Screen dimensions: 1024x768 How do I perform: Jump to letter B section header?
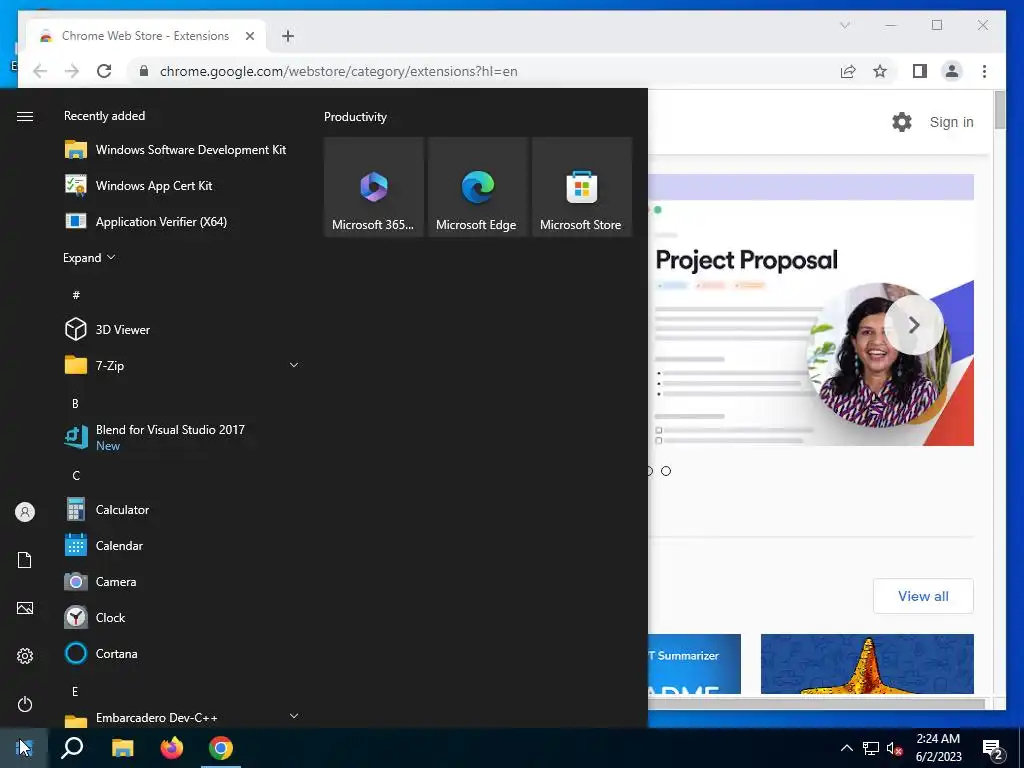tap(75, 404)
